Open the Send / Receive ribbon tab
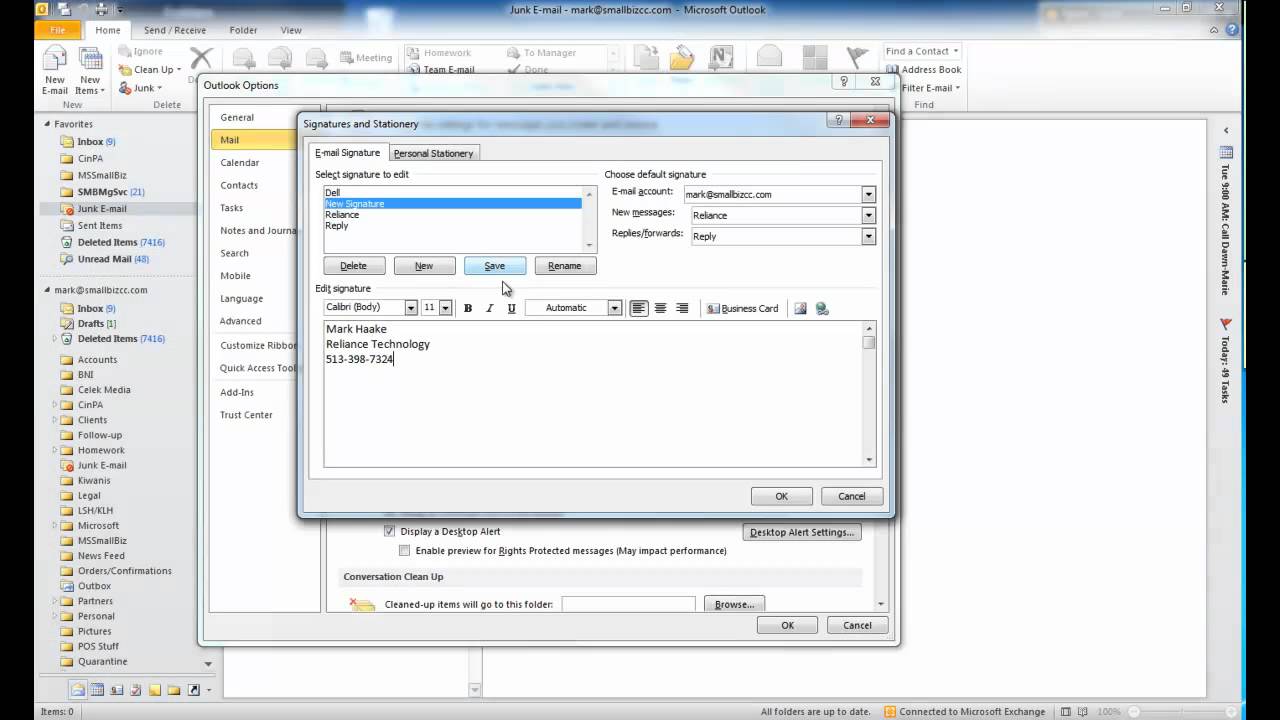 coord(174,30)
